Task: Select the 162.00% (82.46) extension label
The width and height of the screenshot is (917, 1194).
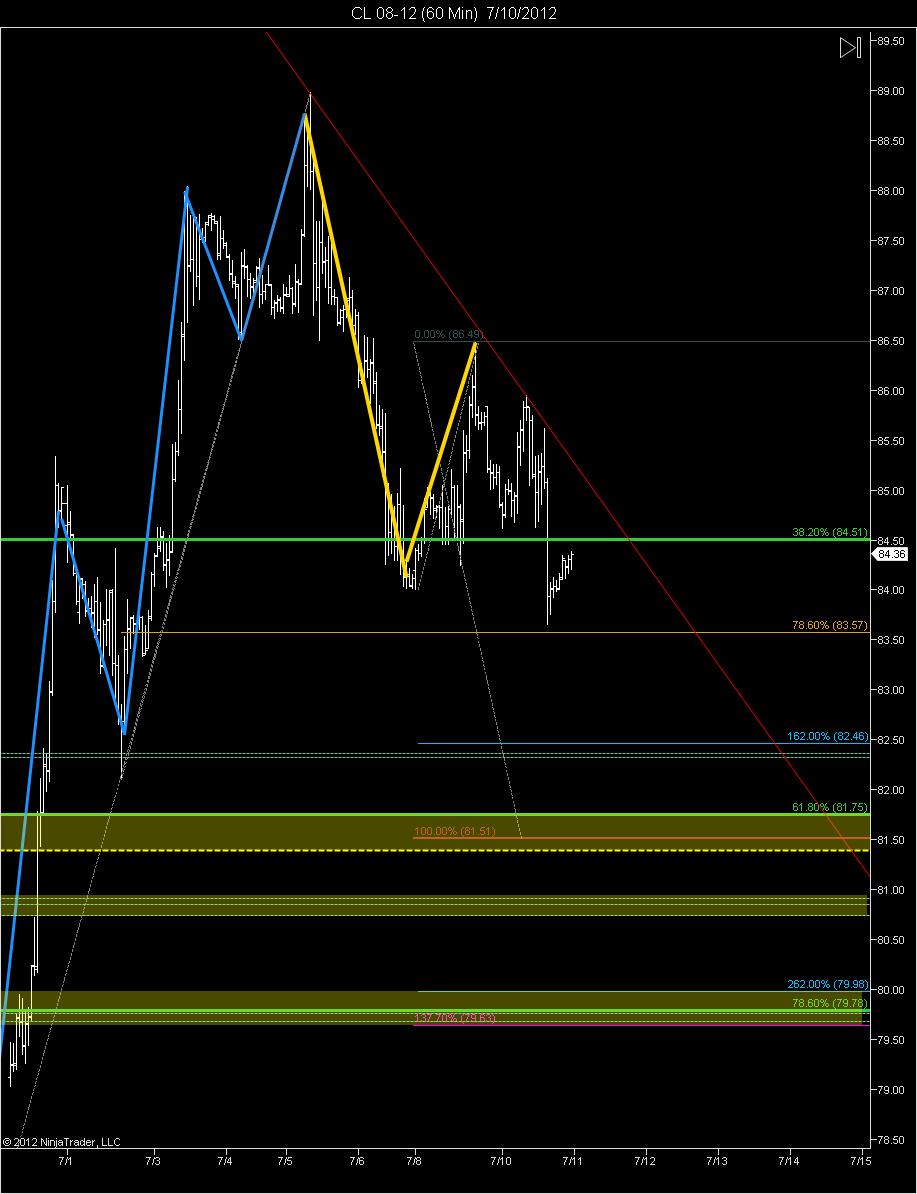Action: click(827, 736)
